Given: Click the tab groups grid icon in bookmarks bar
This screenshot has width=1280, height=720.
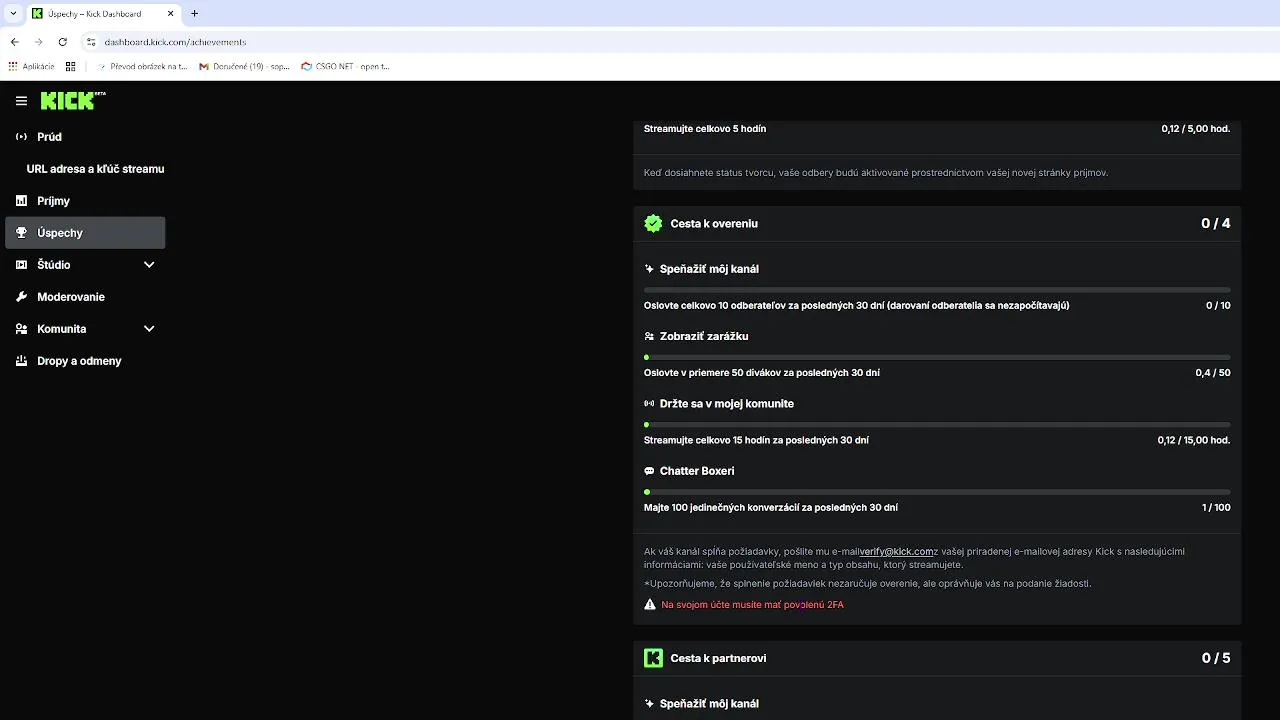Looking at the screenshot, I should [70, 67].
